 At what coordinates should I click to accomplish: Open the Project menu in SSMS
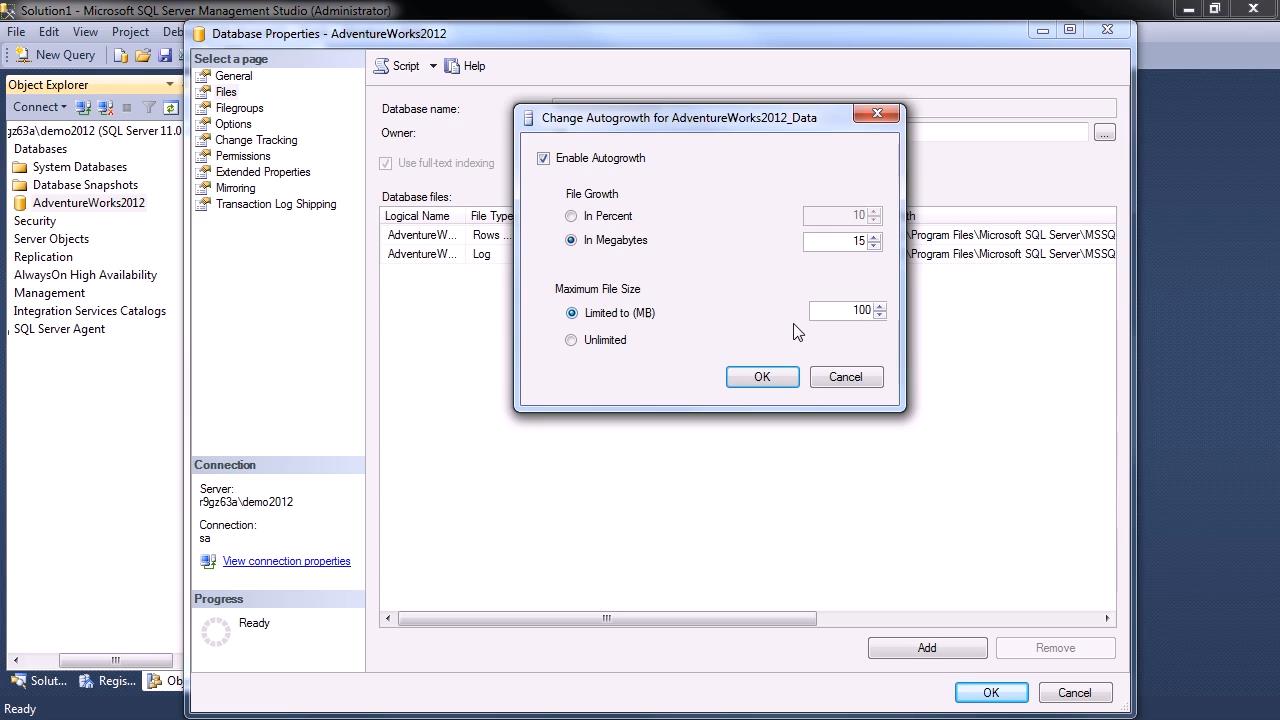click(x=130, y=32)
